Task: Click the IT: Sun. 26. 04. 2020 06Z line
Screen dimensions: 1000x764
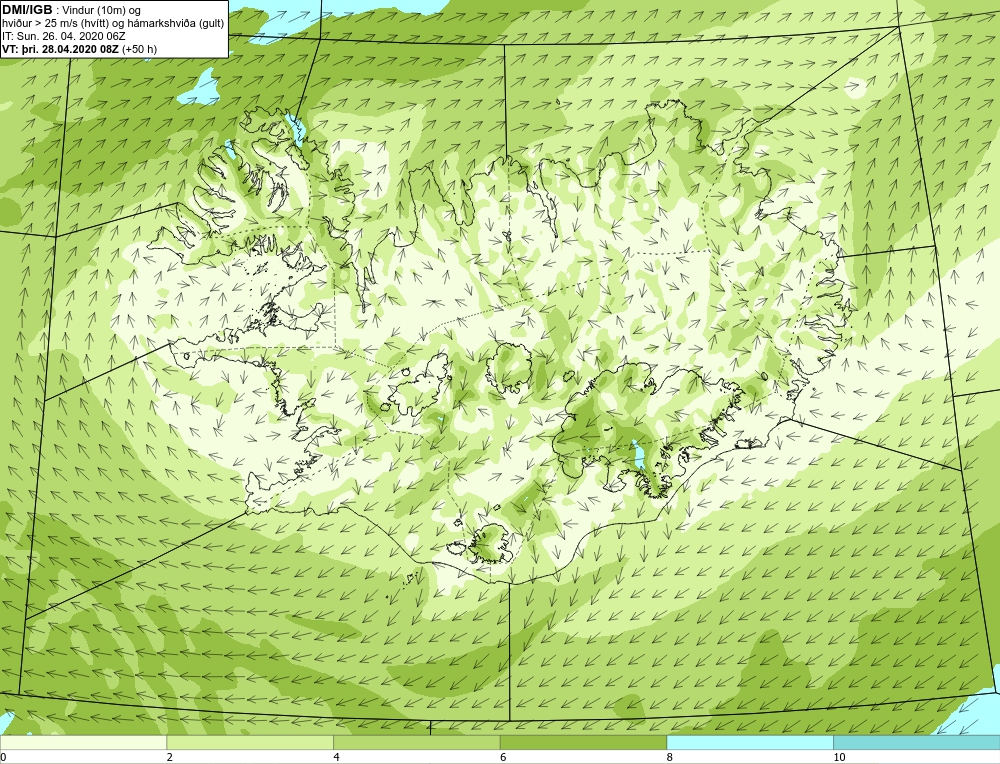Action: pos(64,36)
